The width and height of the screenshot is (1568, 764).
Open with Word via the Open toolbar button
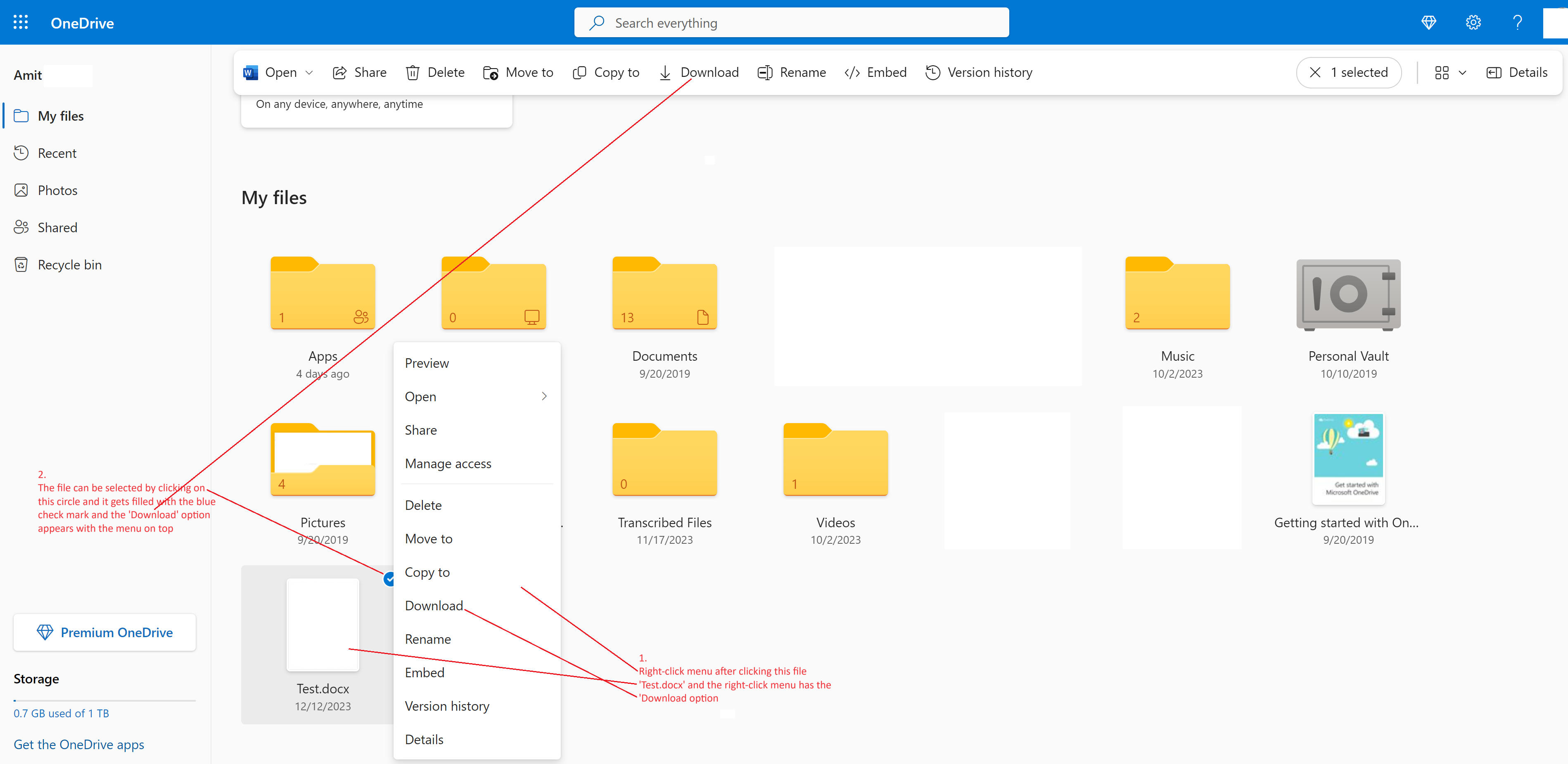click(x=270, y=72)
